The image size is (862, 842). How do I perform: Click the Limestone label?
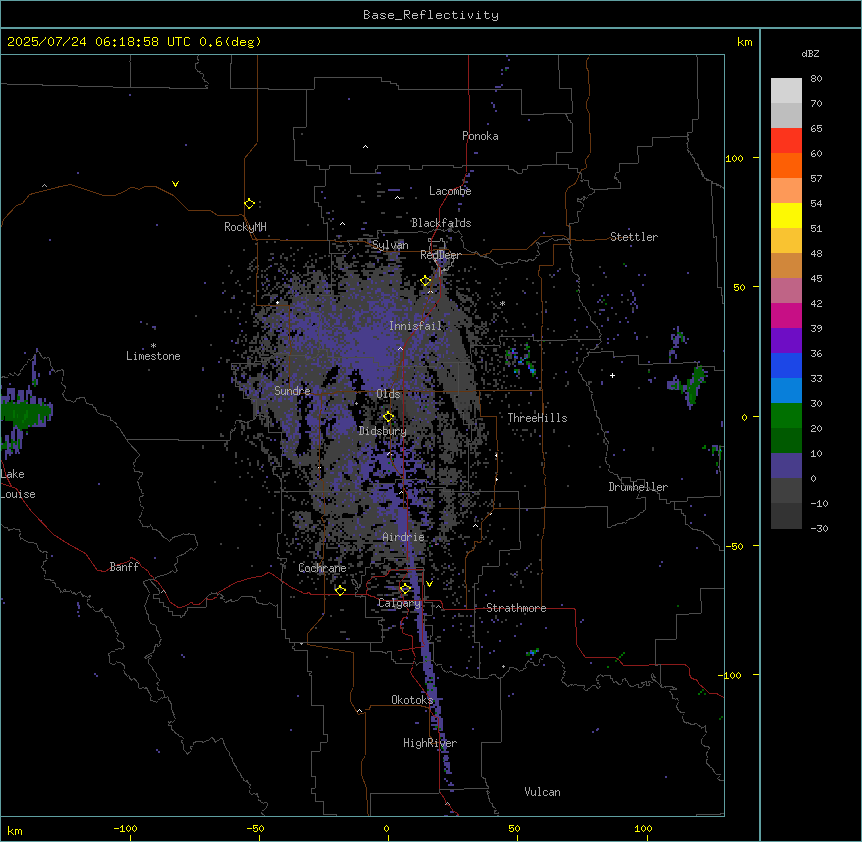tap(153, 356)
